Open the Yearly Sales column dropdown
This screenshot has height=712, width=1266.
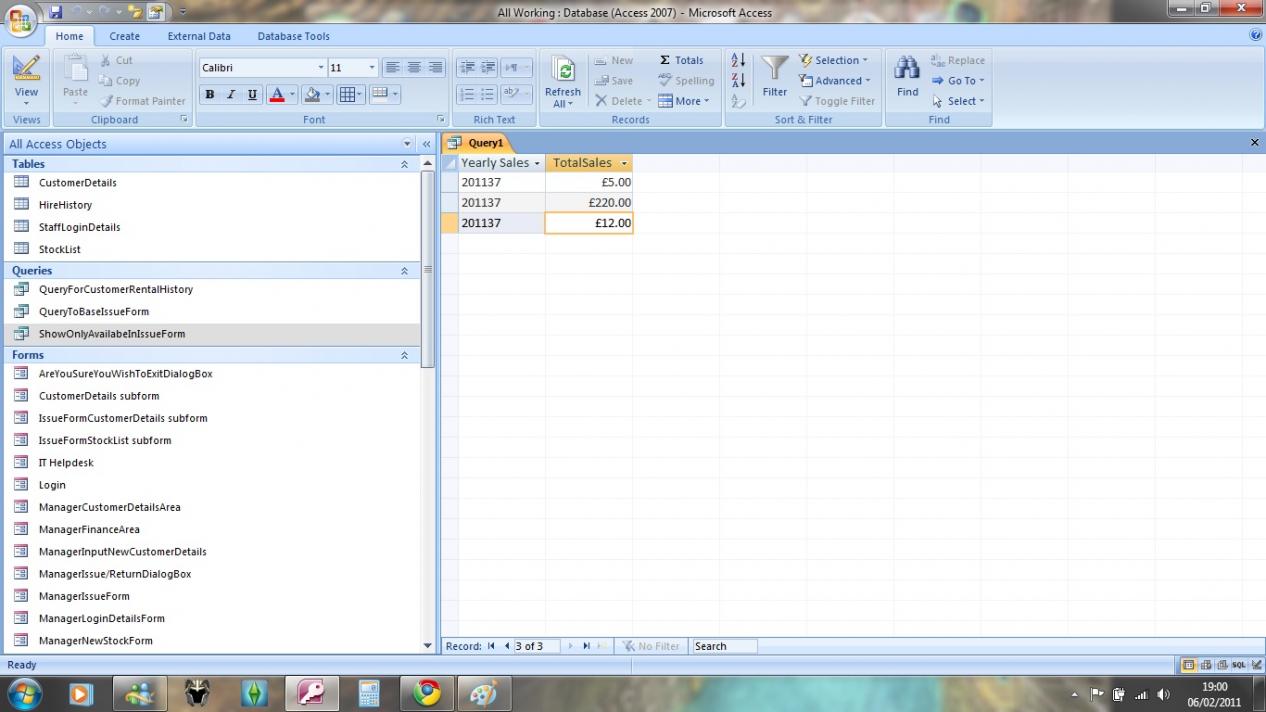pos(537,163)
